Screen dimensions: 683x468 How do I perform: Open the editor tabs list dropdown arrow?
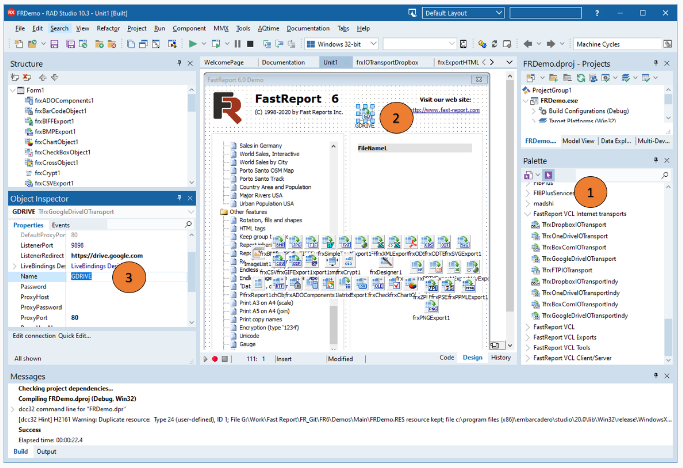point(509,62)
